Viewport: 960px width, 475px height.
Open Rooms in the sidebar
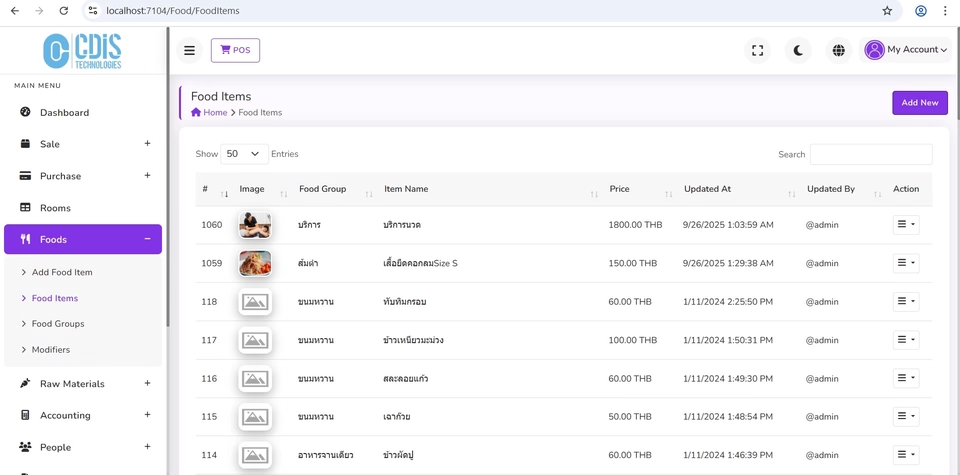coord(55,208)
